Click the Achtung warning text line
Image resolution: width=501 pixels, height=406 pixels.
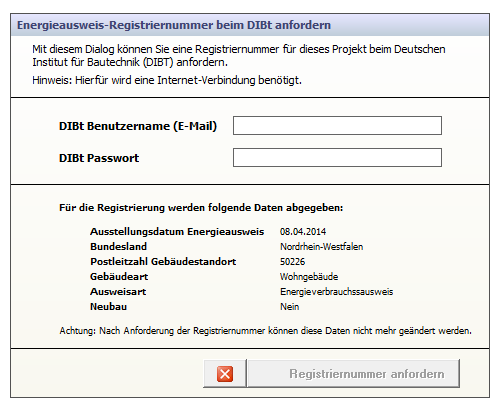click(x=265, y=331)
